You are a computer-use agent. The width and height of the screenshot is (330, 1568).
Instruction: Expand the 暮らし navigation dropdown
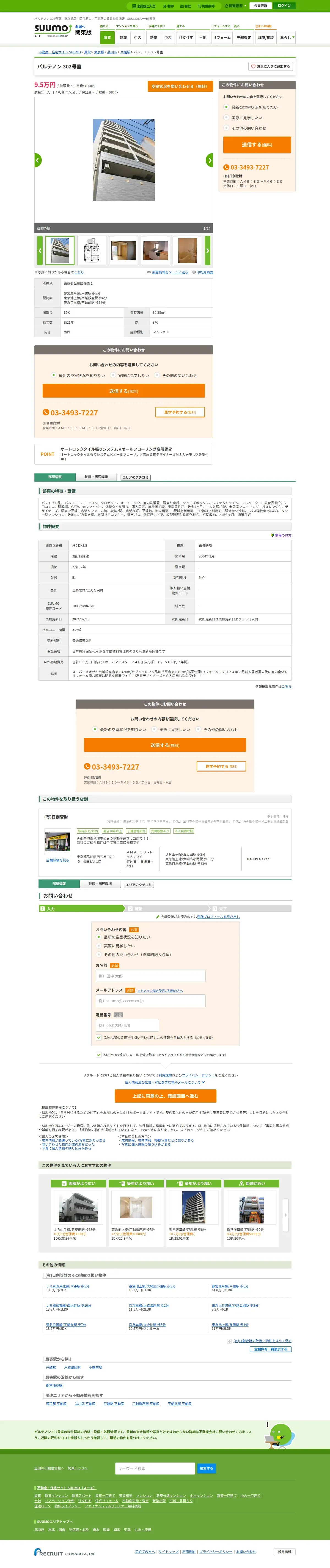pos(287,38)
